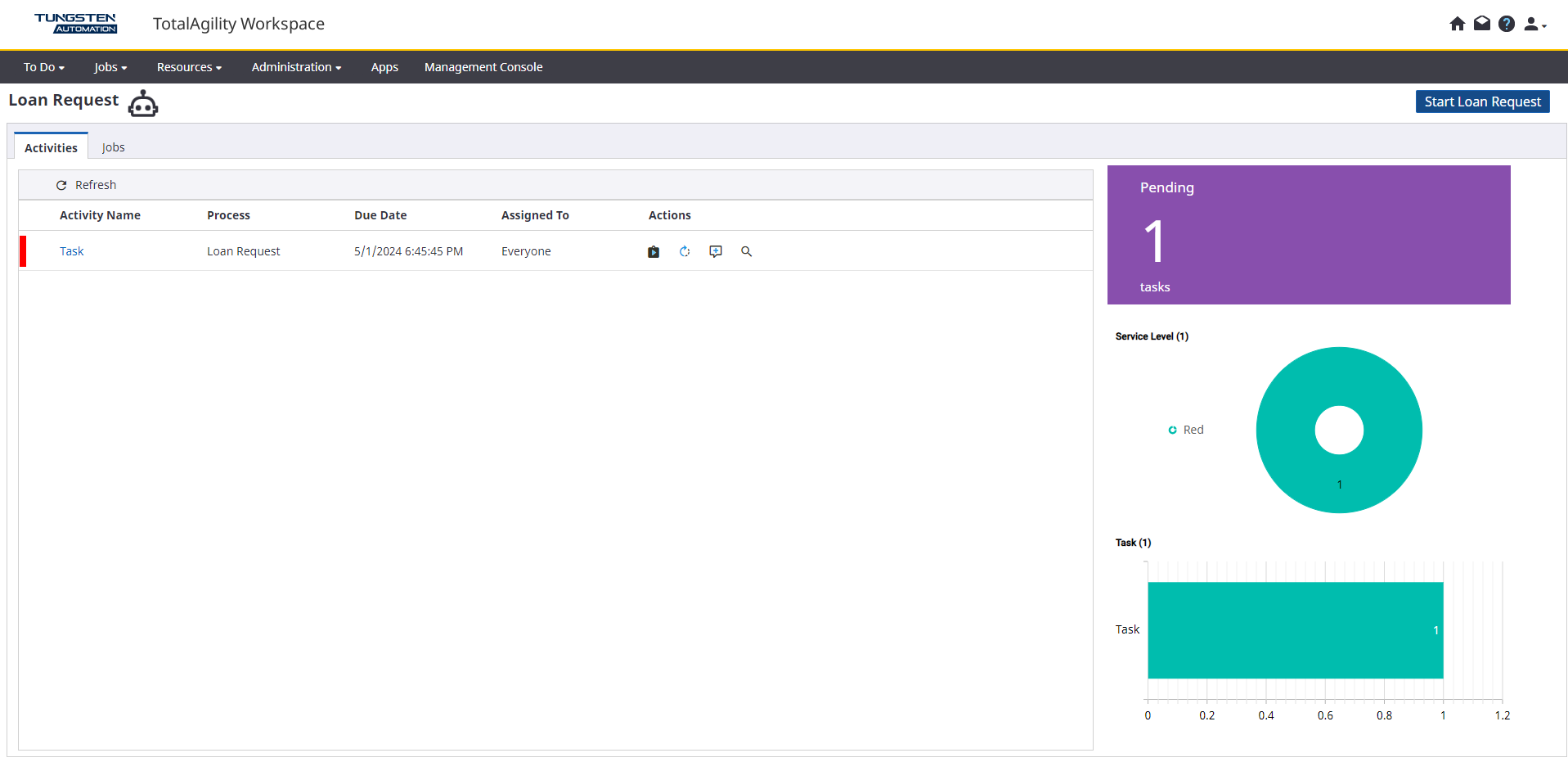Sort by the Due Date column header
Image resolution: width=1568 pixels, height=771 pixels.
(380, 215)
